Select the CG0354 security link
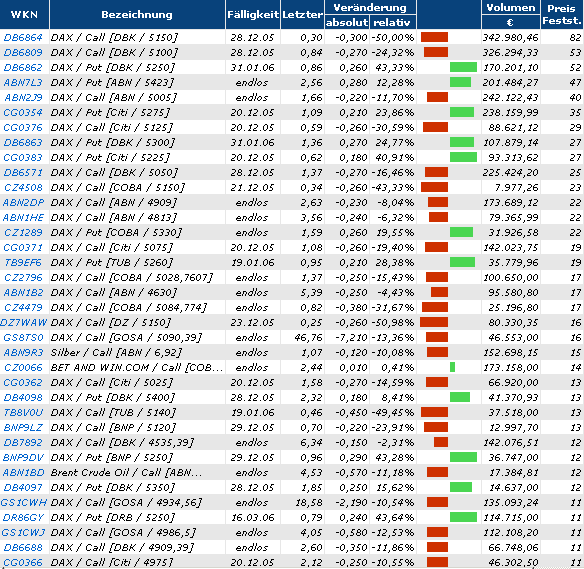This screenshot has height=569, width=584. pos(23,112)
